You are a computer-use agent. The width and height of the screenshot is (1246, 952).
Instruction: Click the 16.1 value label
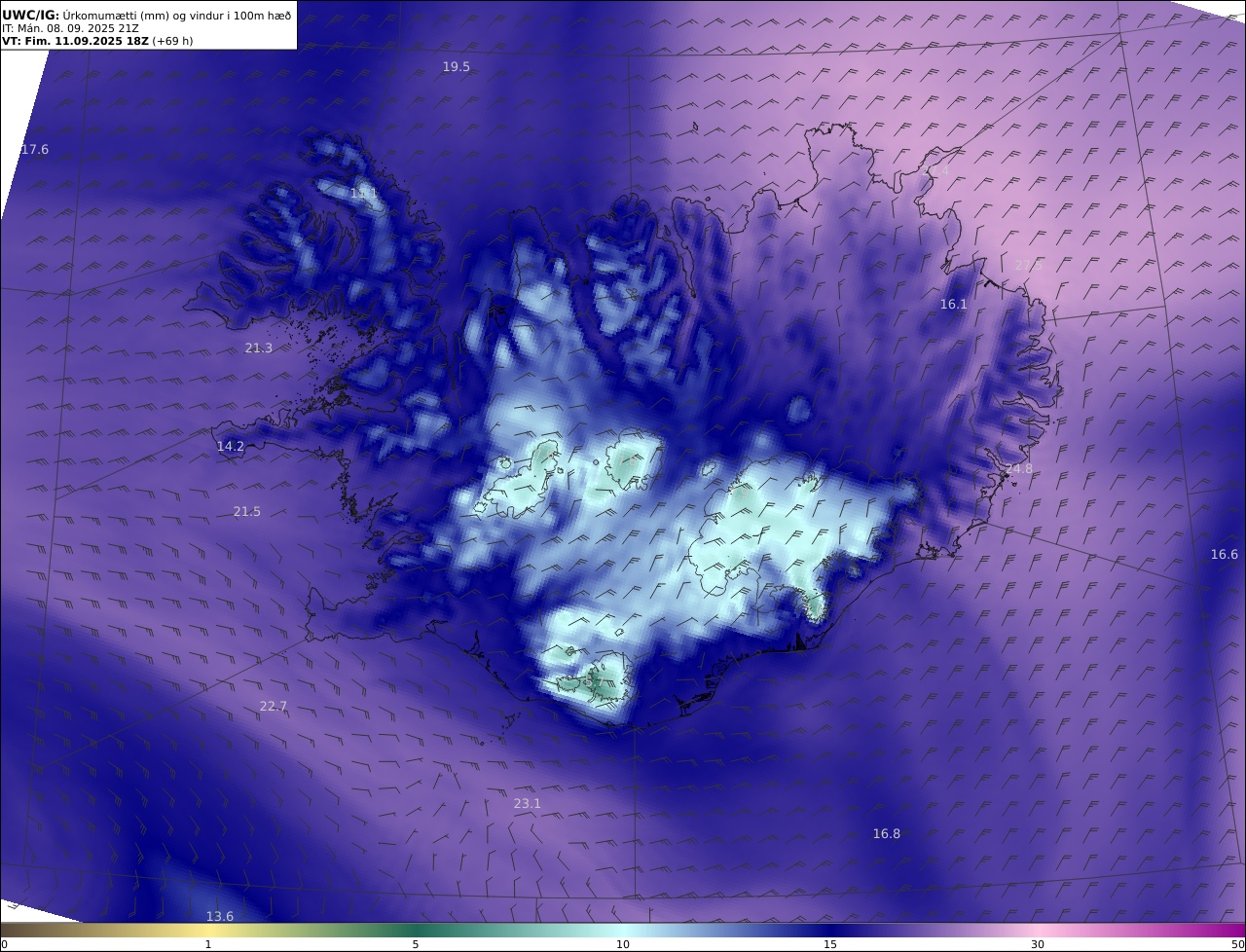[954, 304]
